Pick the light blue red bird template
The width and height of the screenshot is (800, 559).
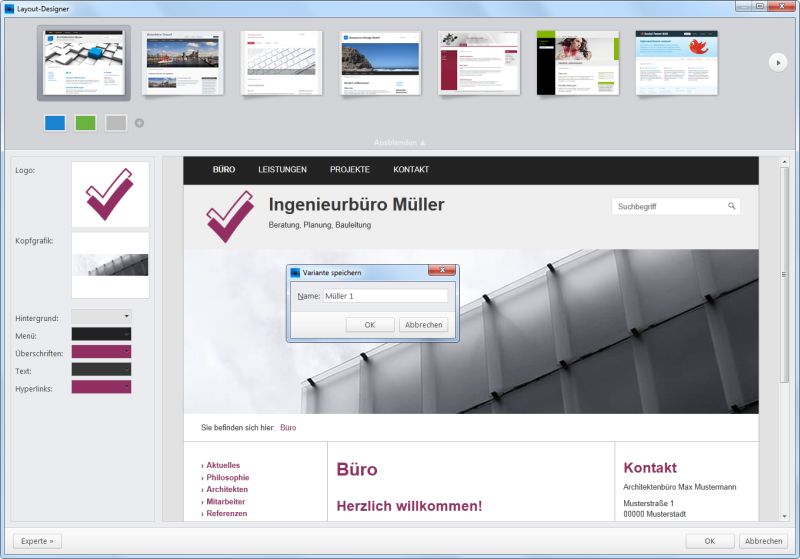(x=677, y=63)
